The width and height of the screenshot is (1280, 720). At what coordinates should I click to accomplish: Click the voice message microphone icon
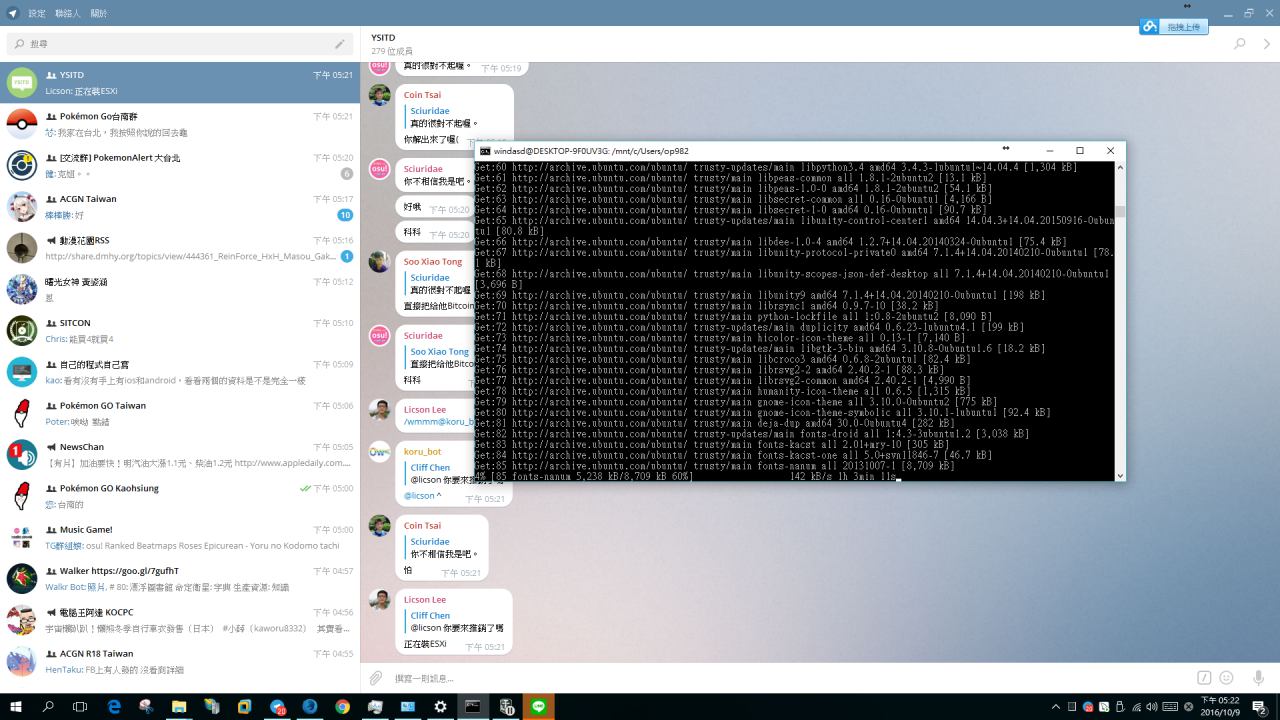(x=1258, y=678)
